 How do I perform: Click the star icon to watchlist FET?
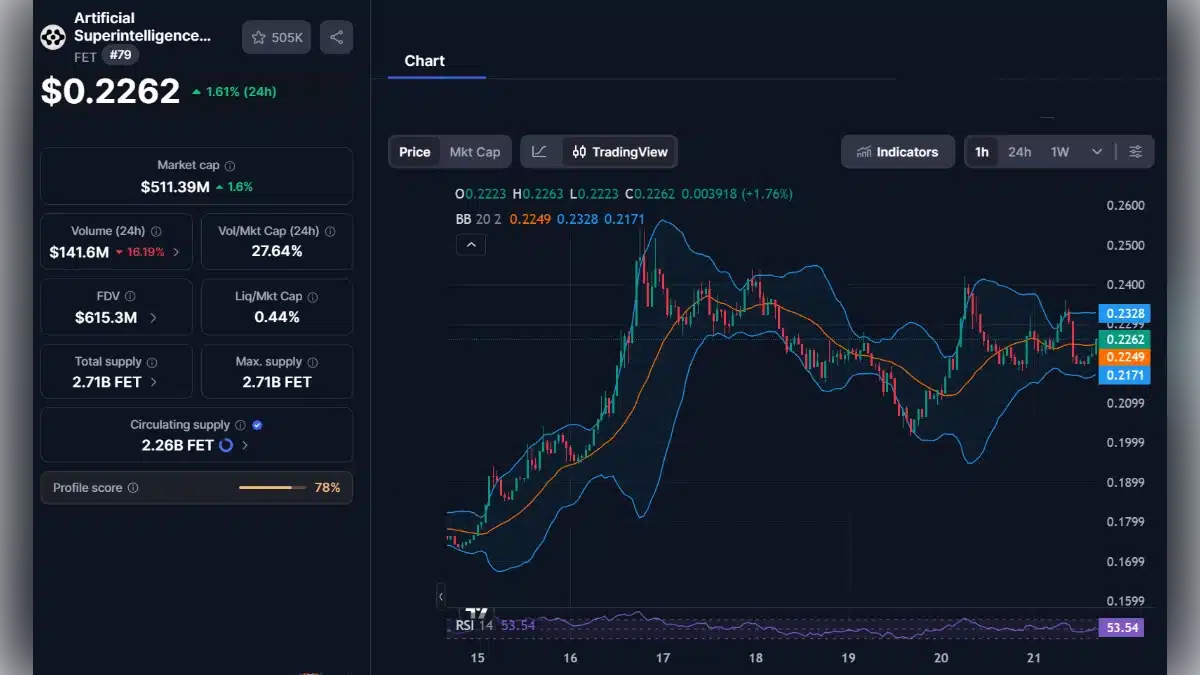coord(261,37)
